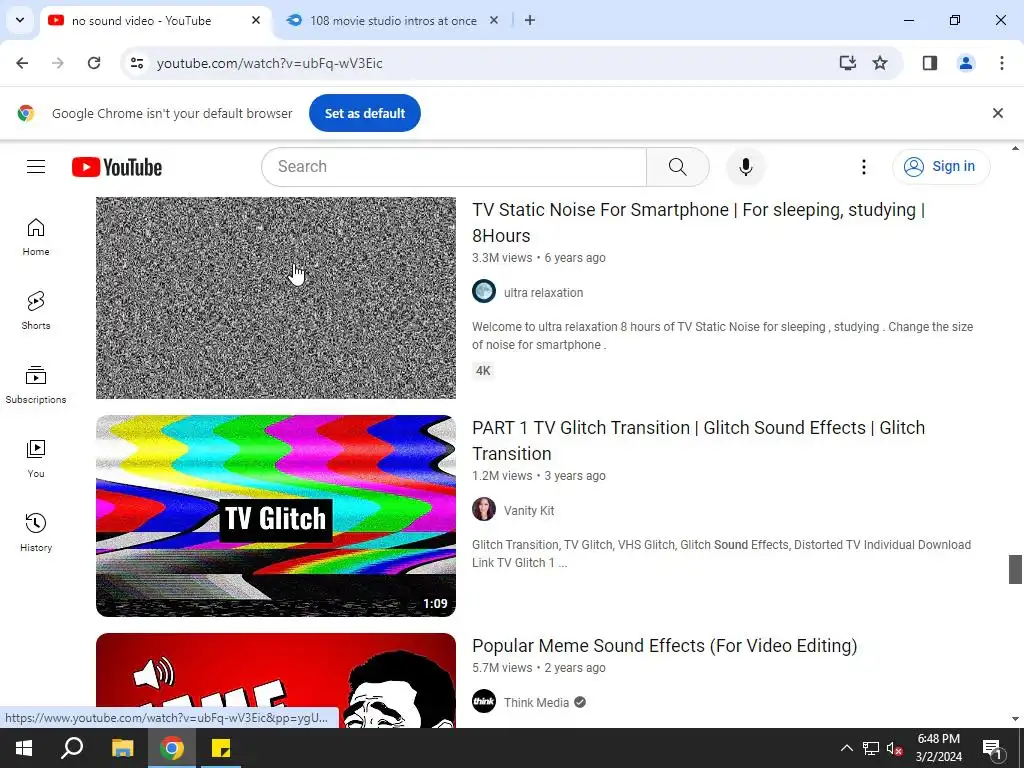Open the Chrome three-dot menu
This screenshot has height=768, width=1024.
[x=1002, y=63]
